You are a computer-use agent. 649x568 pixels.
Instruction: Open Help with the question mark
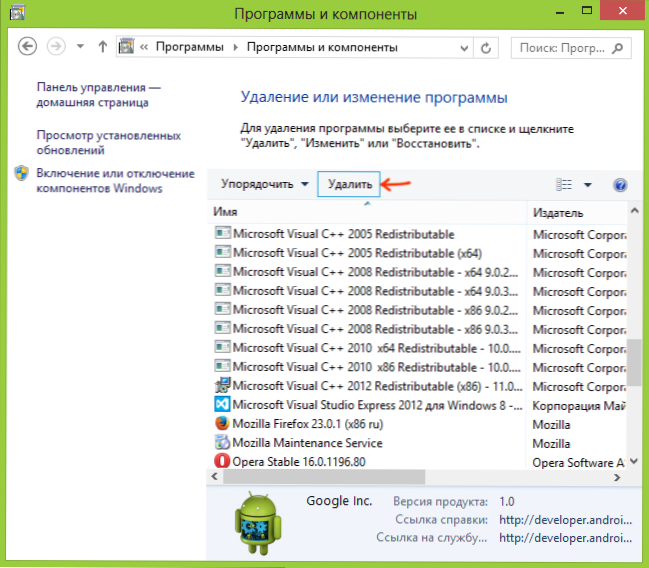[620, 185]
